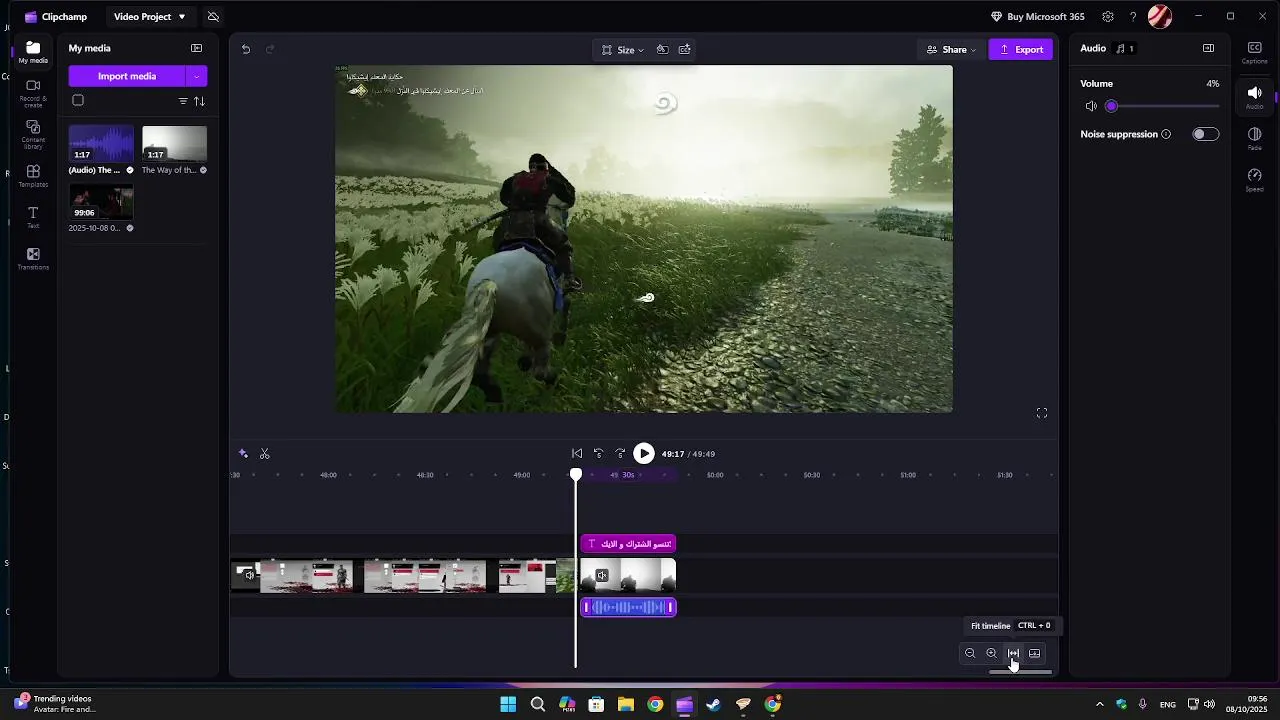Click the background removal icon beside Size
This screenshot has height=720, width=1280.
coord(662,49)
